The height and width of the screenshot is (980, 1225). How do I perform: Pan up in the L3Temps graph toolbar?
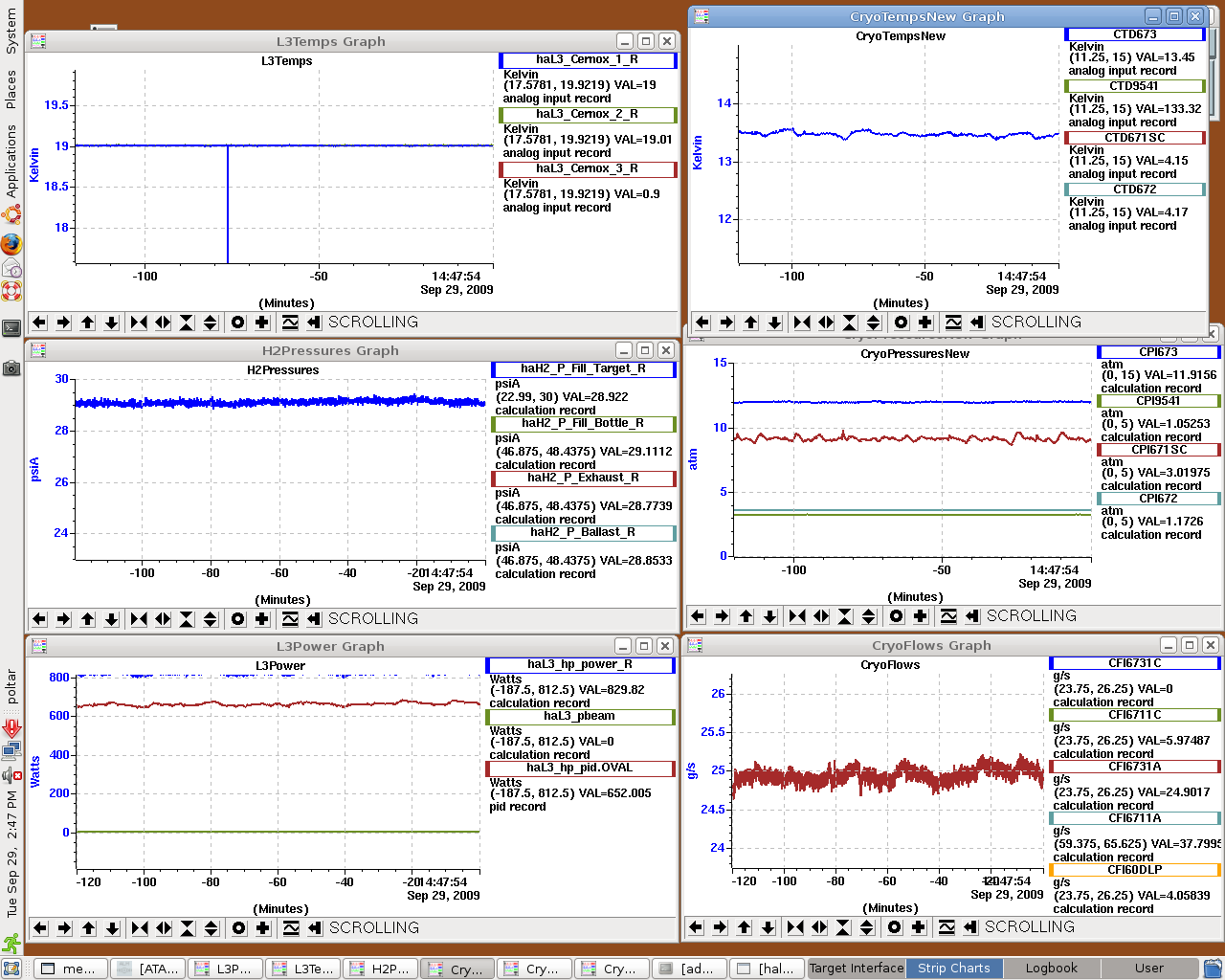click(x=88, y=323)
